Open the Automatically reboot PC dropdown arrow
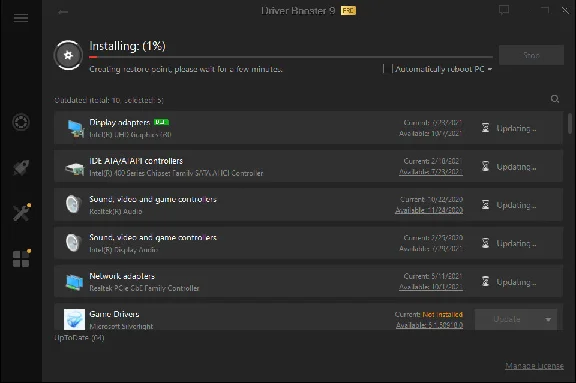This screenshot has height=383, width=576. click(490, 69)
